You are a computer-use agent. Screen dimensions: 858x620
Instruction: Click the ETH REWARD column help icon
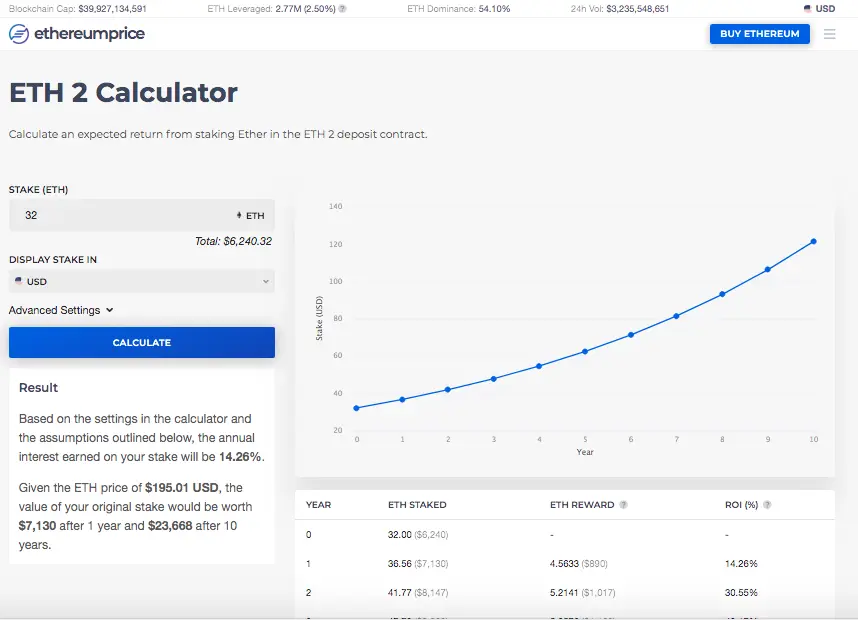[623, 505]
